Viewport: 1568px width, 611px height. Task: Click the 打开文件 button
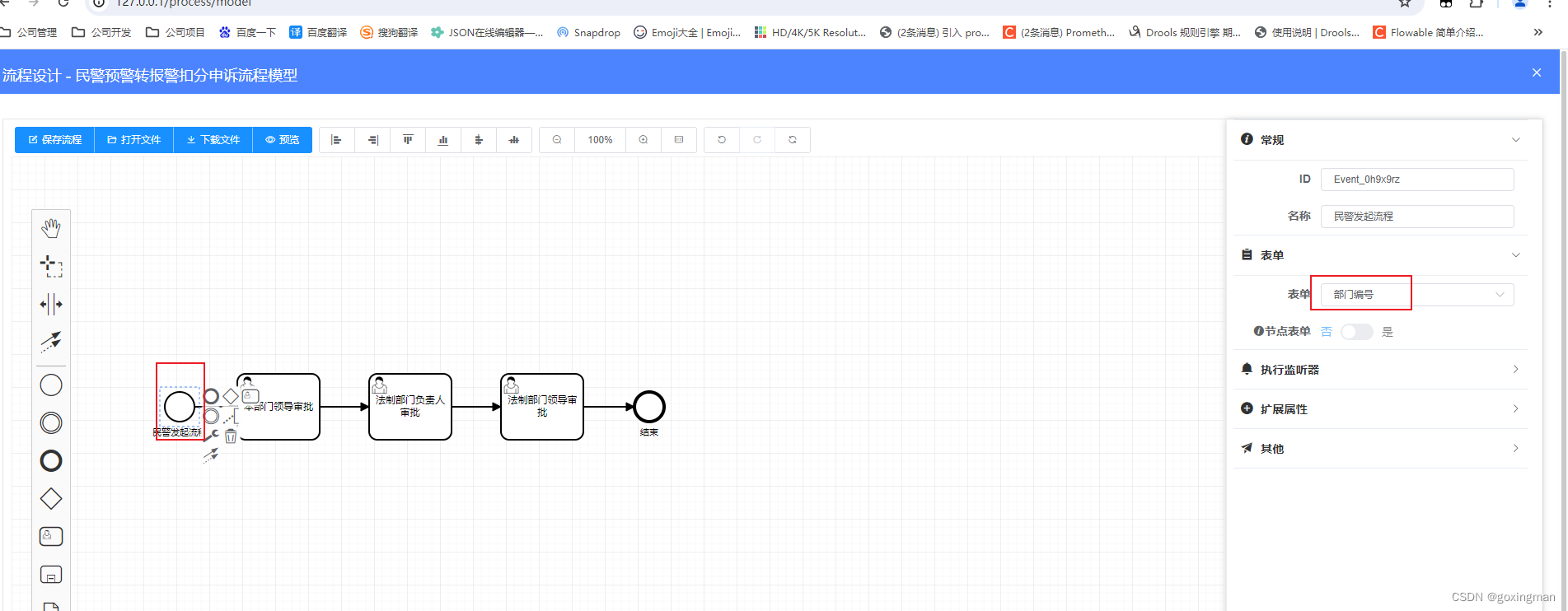click(x=134, y=140)
